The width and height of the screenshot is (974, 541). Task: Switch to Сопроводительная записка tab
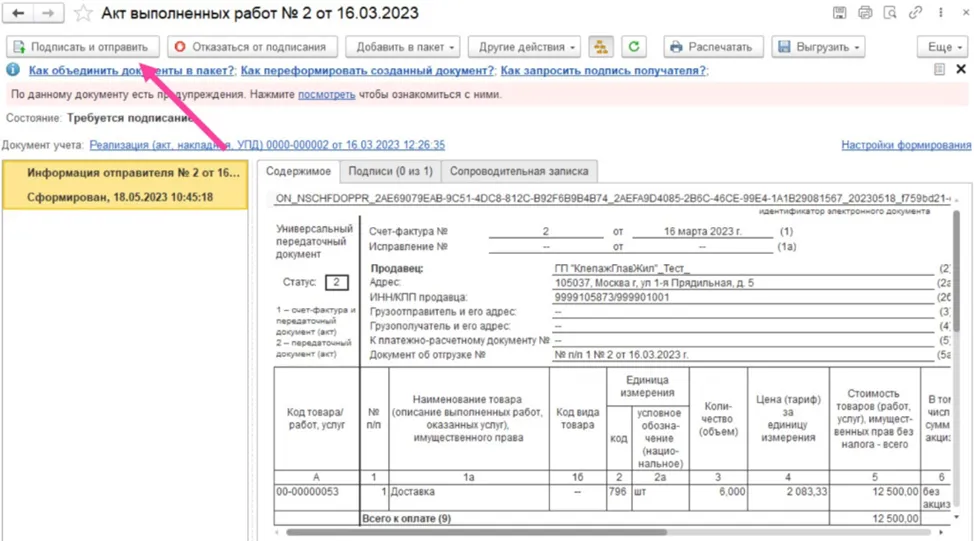tap(519, 171)
